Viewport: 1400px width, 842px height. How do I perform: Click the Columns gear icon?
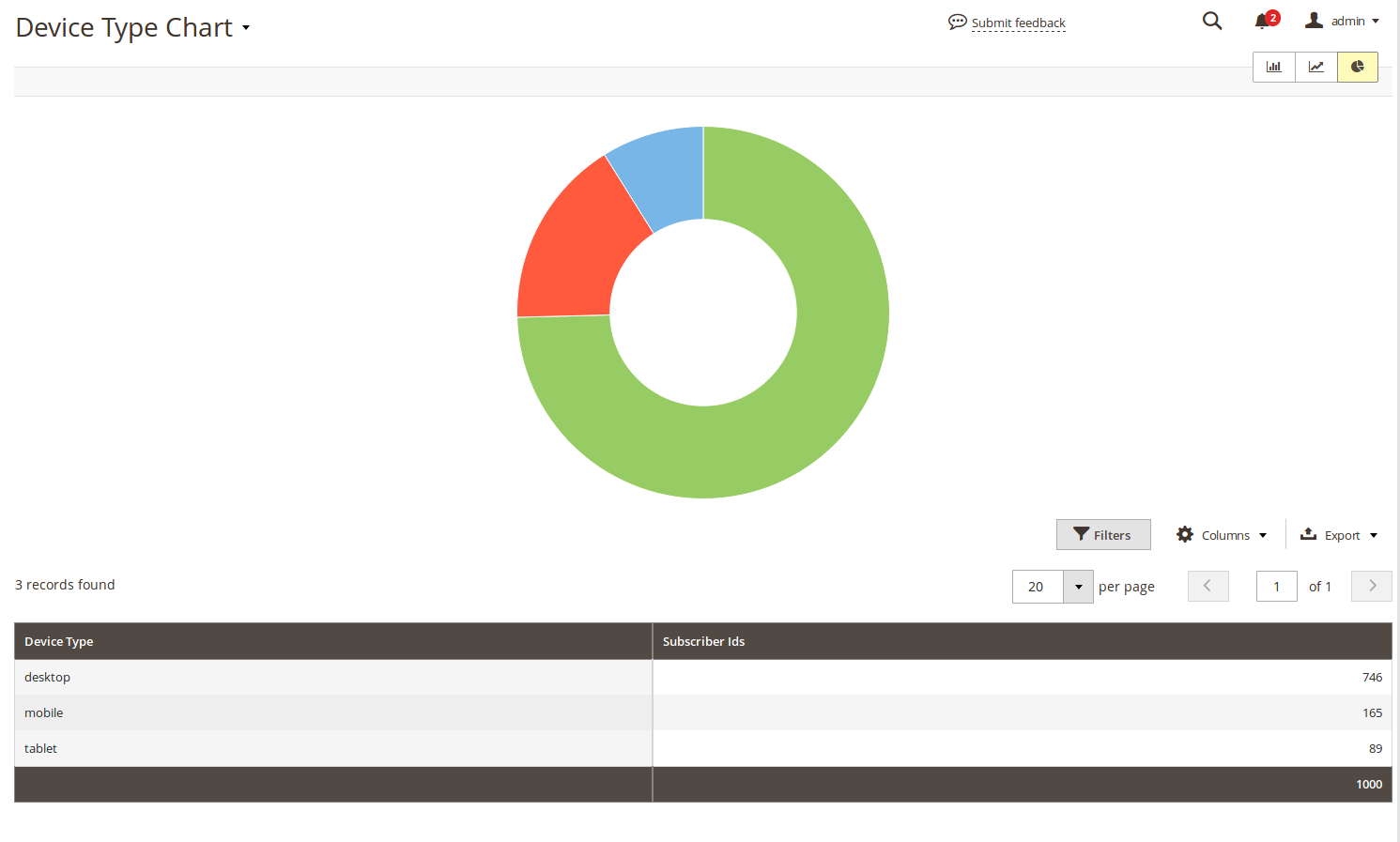1185,534
